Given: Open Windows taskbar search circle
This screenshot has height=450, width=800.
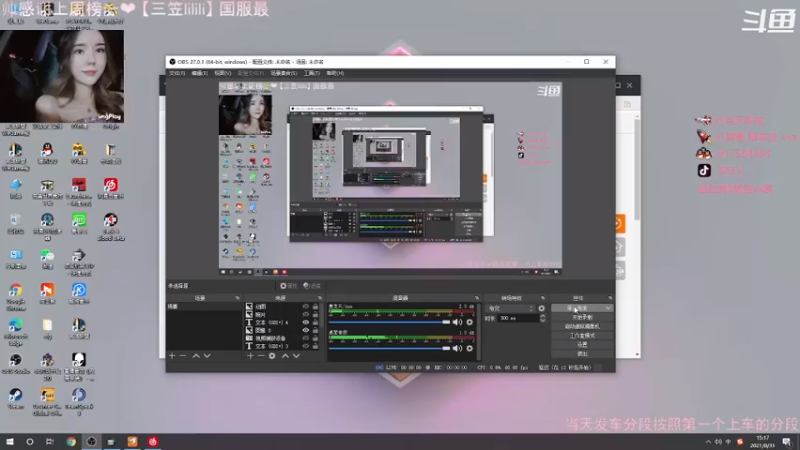Looking at the screenshot, I should (x=30, y=442).
